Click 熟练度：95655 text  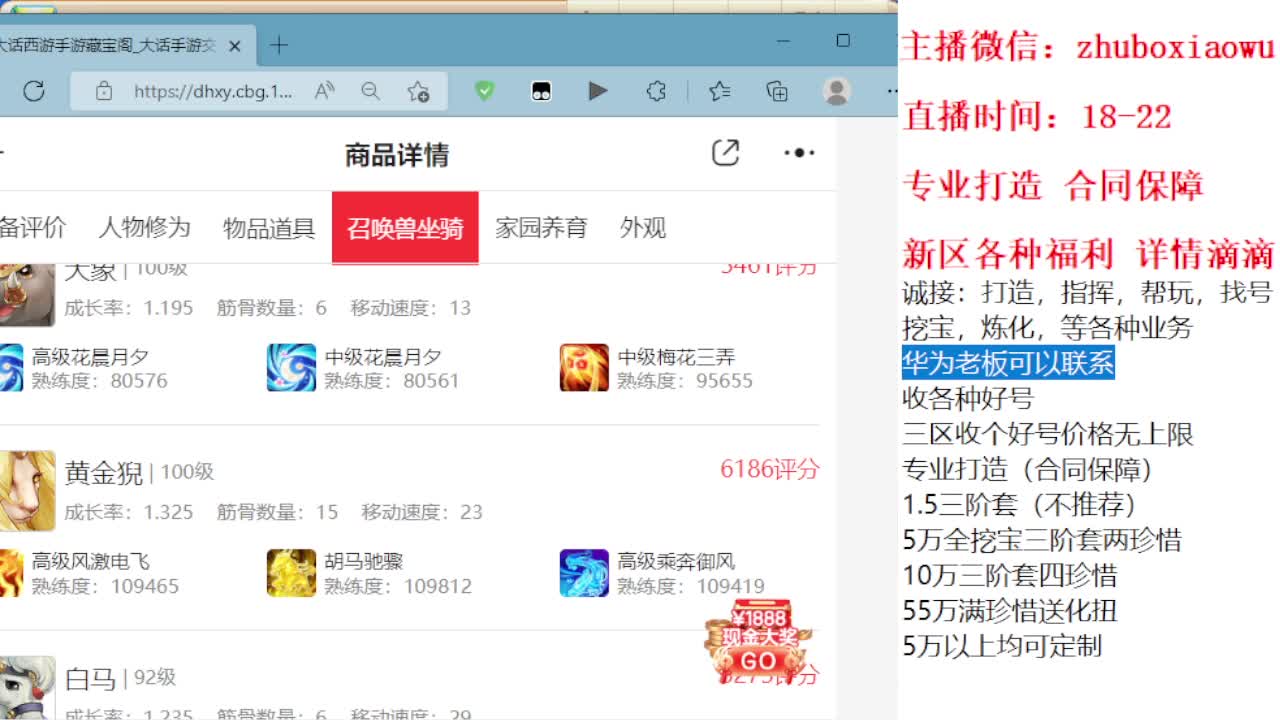[685, 381]
